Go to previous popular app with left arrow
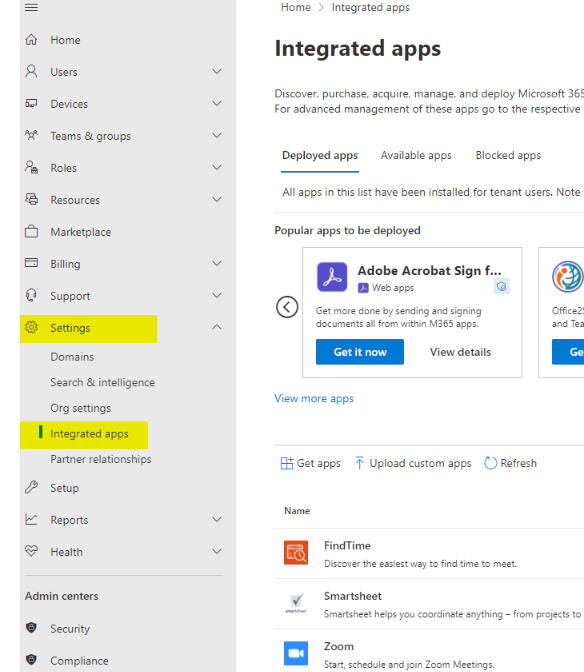This screenshot has width=584, height=672. pyautogui.click(x=287, y=307)
